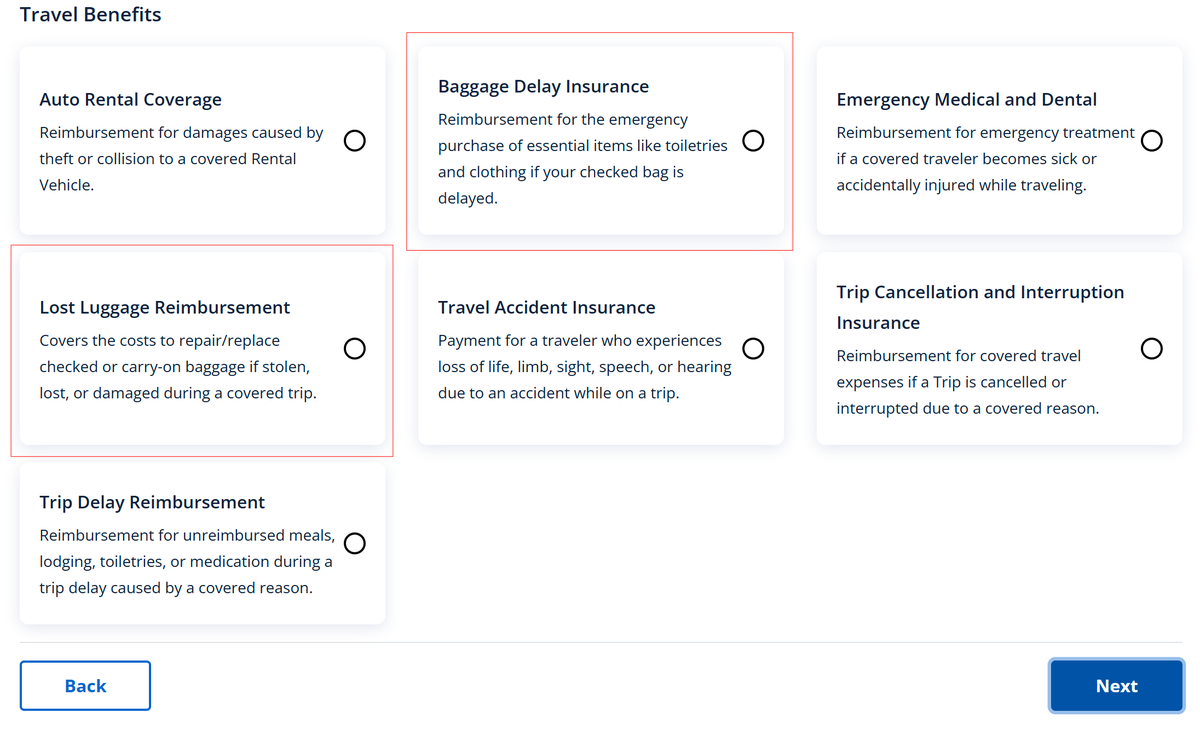Choose the Baggage Delay Insurance radio option
Viewport: 1200px width, 730px height.
click(753, 140)
